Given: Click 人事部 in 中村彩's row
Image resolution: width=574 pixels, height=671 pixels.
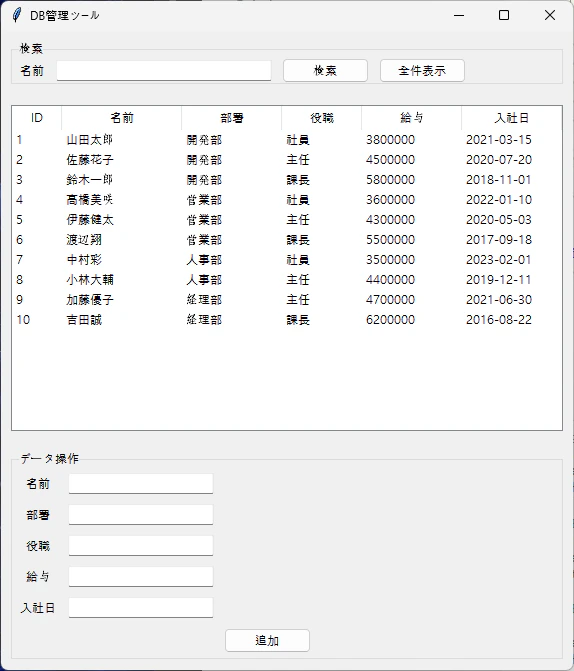Looking at the screenshot, I should [204, 260].
